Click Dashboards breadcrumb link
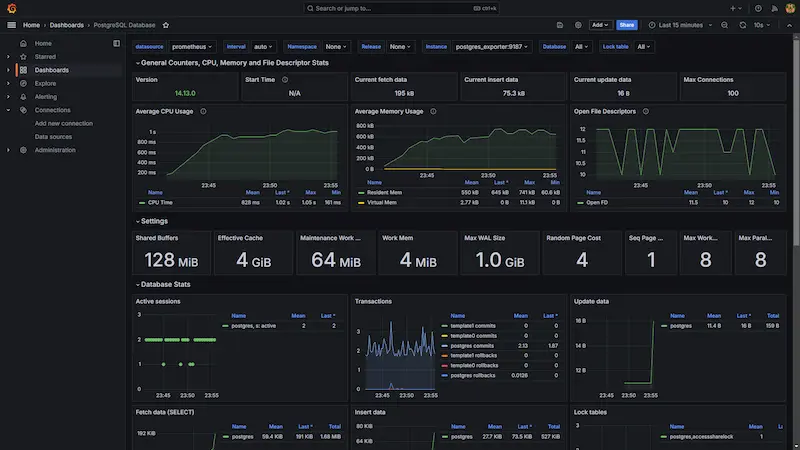Image resolution: width=800 pixels, height=450 pixels. click(x=66, y=25)
